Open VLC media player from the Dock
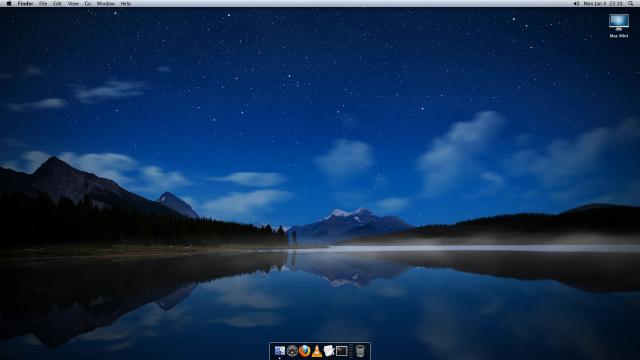Image resolution: width=640 pixels, height=360 pixels. pyautogui.click(x=316, y=351)
